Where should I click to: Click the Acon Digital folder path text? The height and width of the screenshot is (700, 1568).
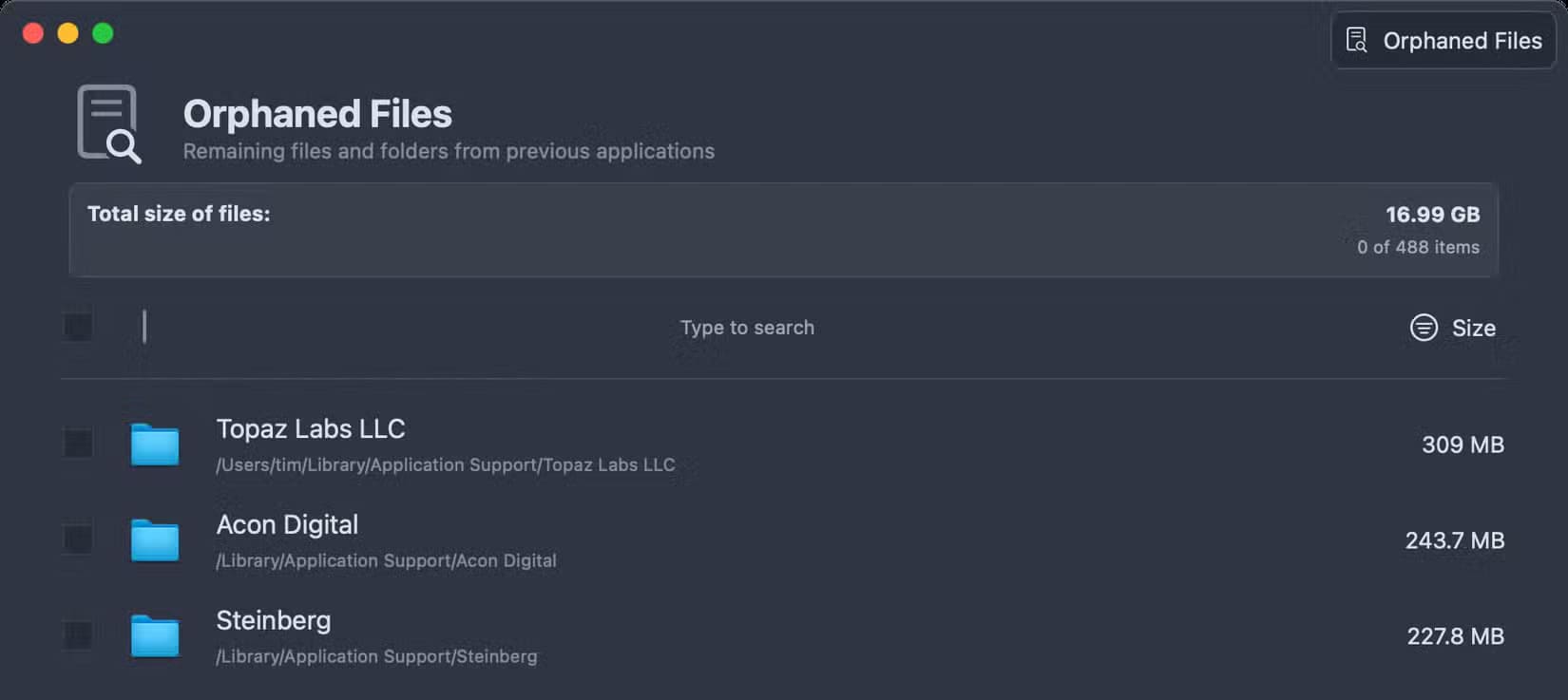click(x=386, y=561)
